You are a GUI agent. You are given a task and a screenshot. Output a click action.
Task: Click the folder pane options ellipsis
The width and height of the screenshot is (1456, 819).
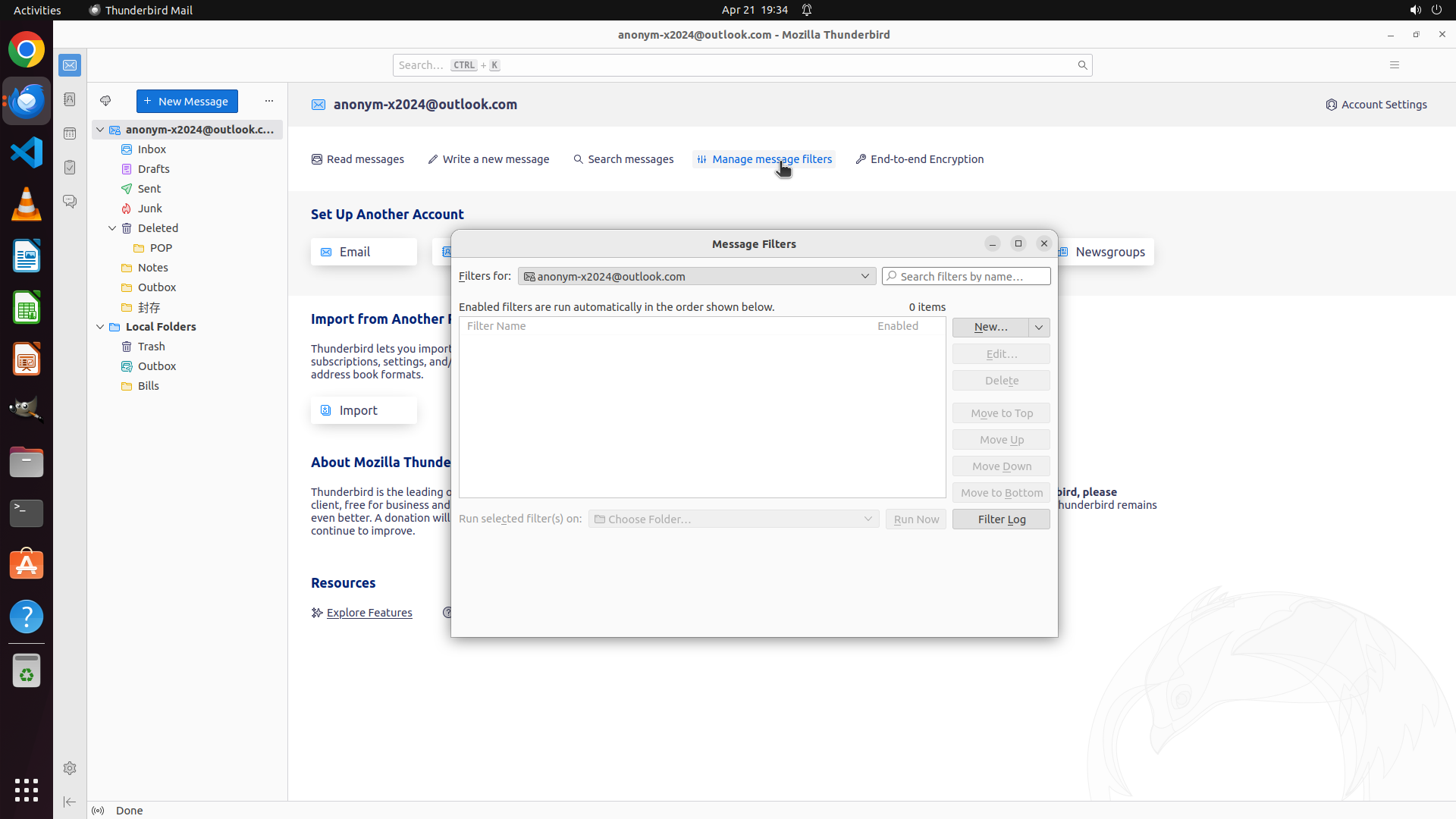(x=269, y=101)
